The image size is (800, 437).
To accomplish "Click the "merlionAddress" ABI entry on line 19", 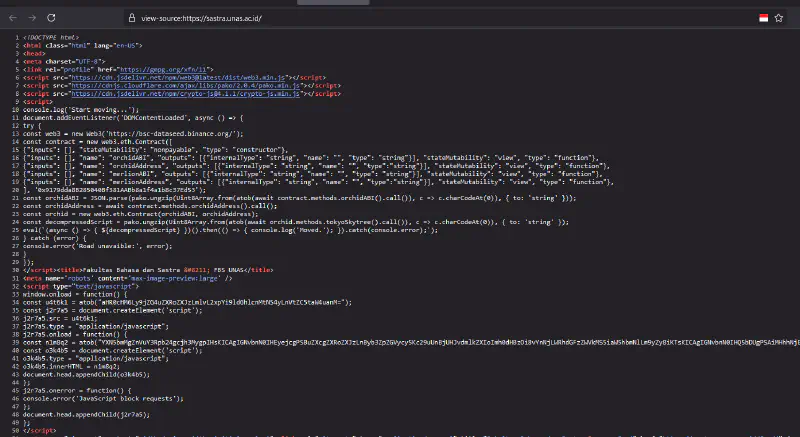I will pyautogui.click(x=318, y=182).
